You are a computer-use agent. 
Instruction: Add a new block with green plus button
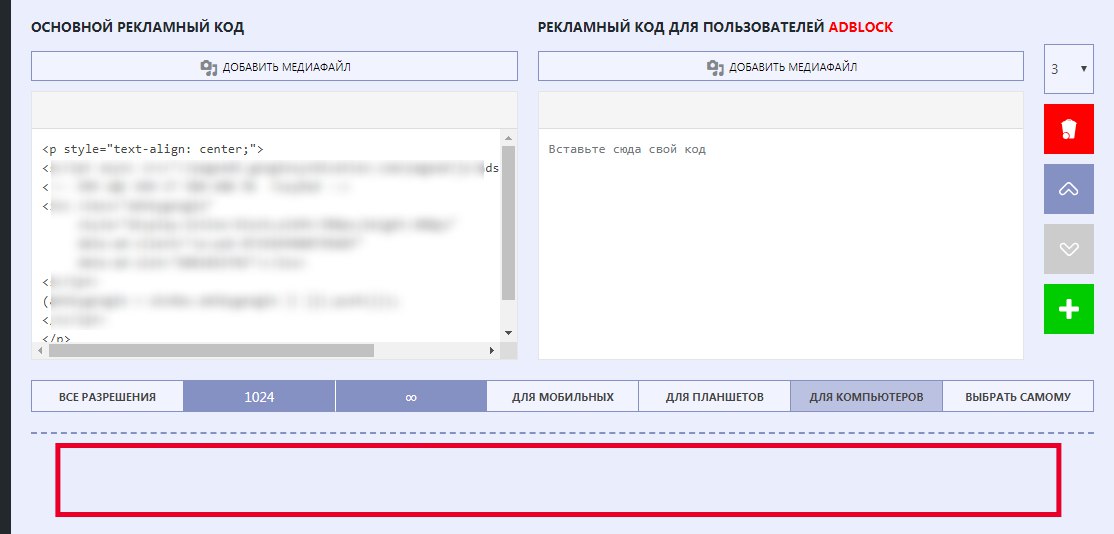tap(1069, 309)
